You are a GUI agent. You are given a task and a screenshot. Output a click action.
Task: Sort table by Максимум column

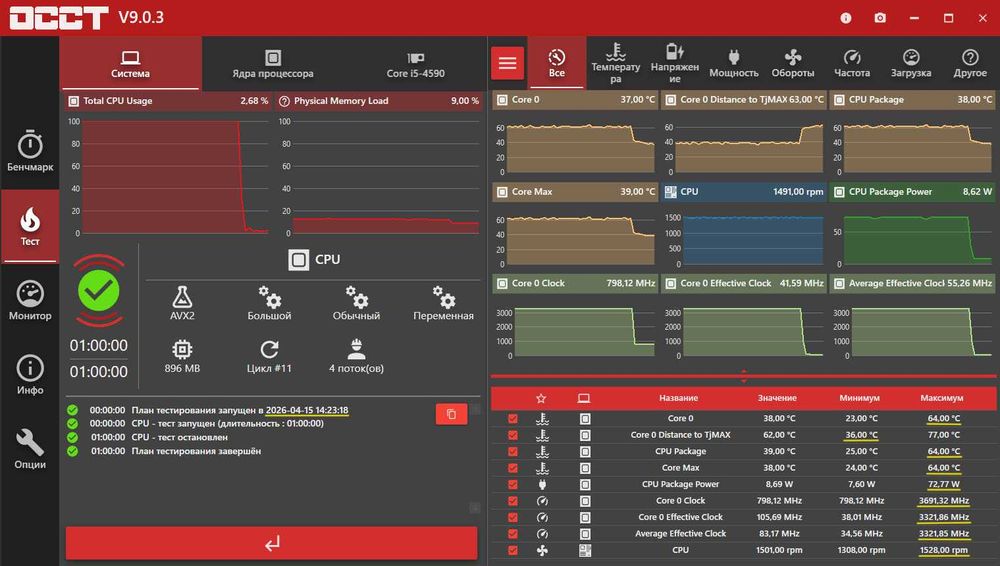tap(941, 398)
